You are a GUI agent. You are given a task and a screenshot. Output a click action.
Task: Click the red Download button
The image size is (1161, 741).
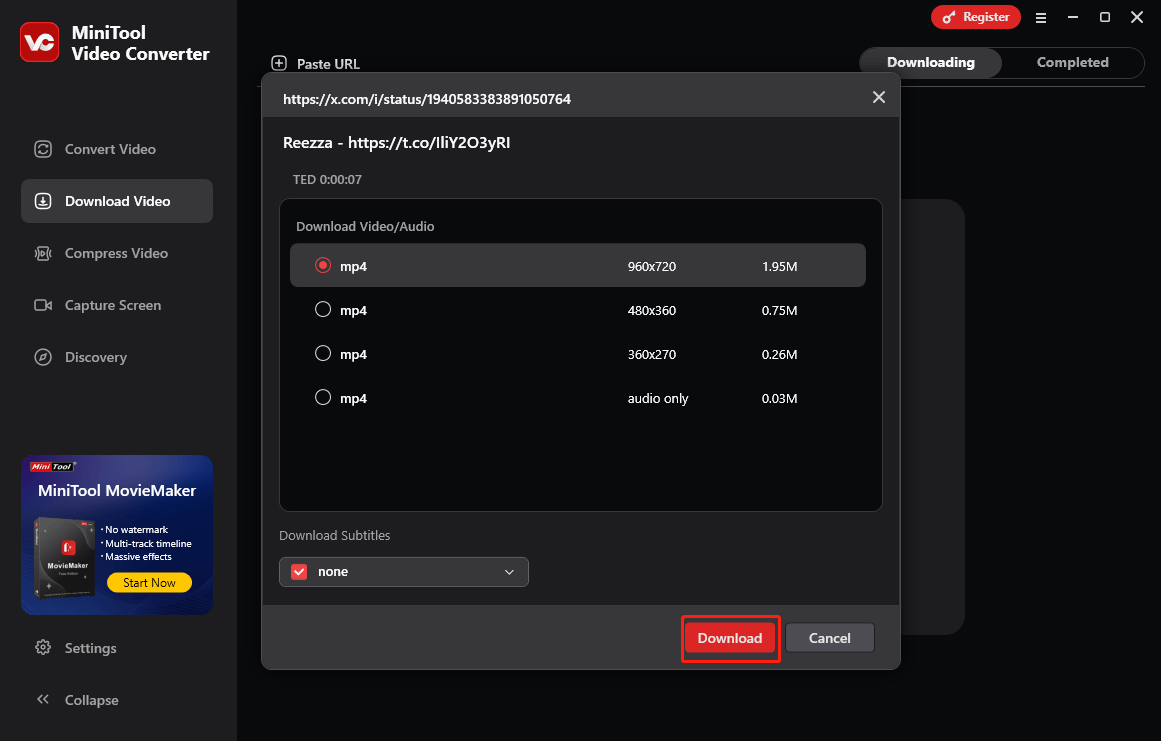pyautogui.click(x=730, y=638)
